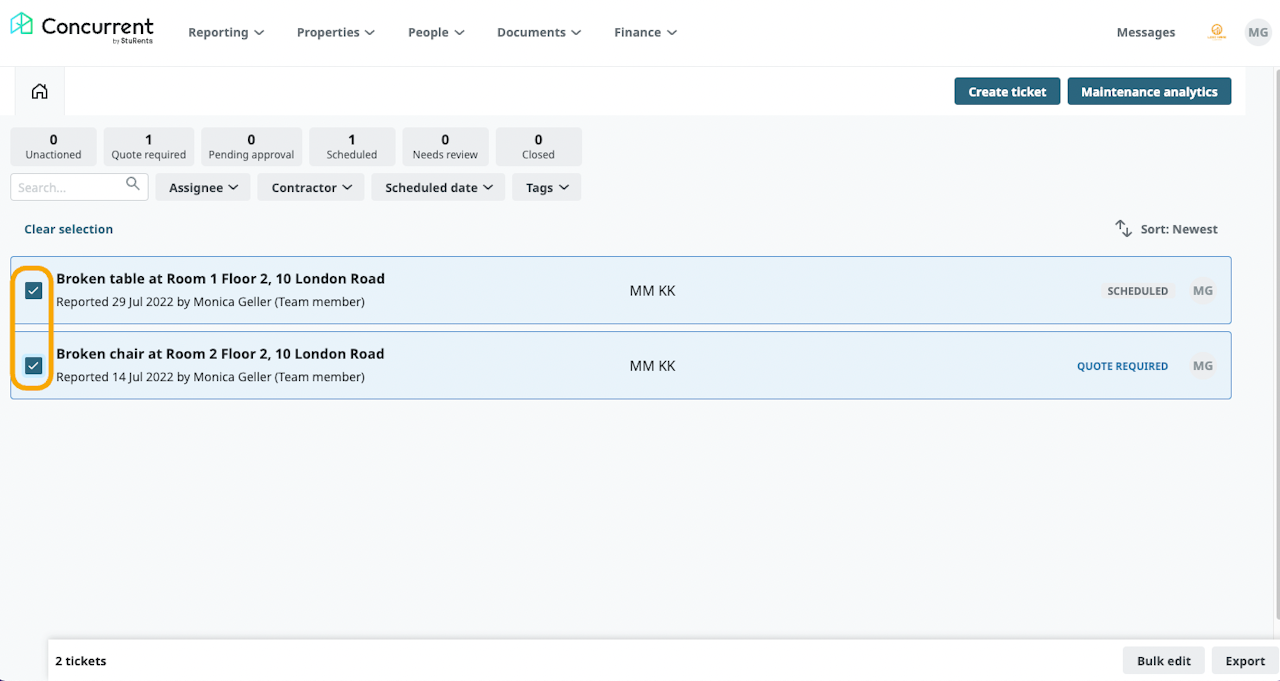Click the orange organization logo icon

click(1217, 32)
